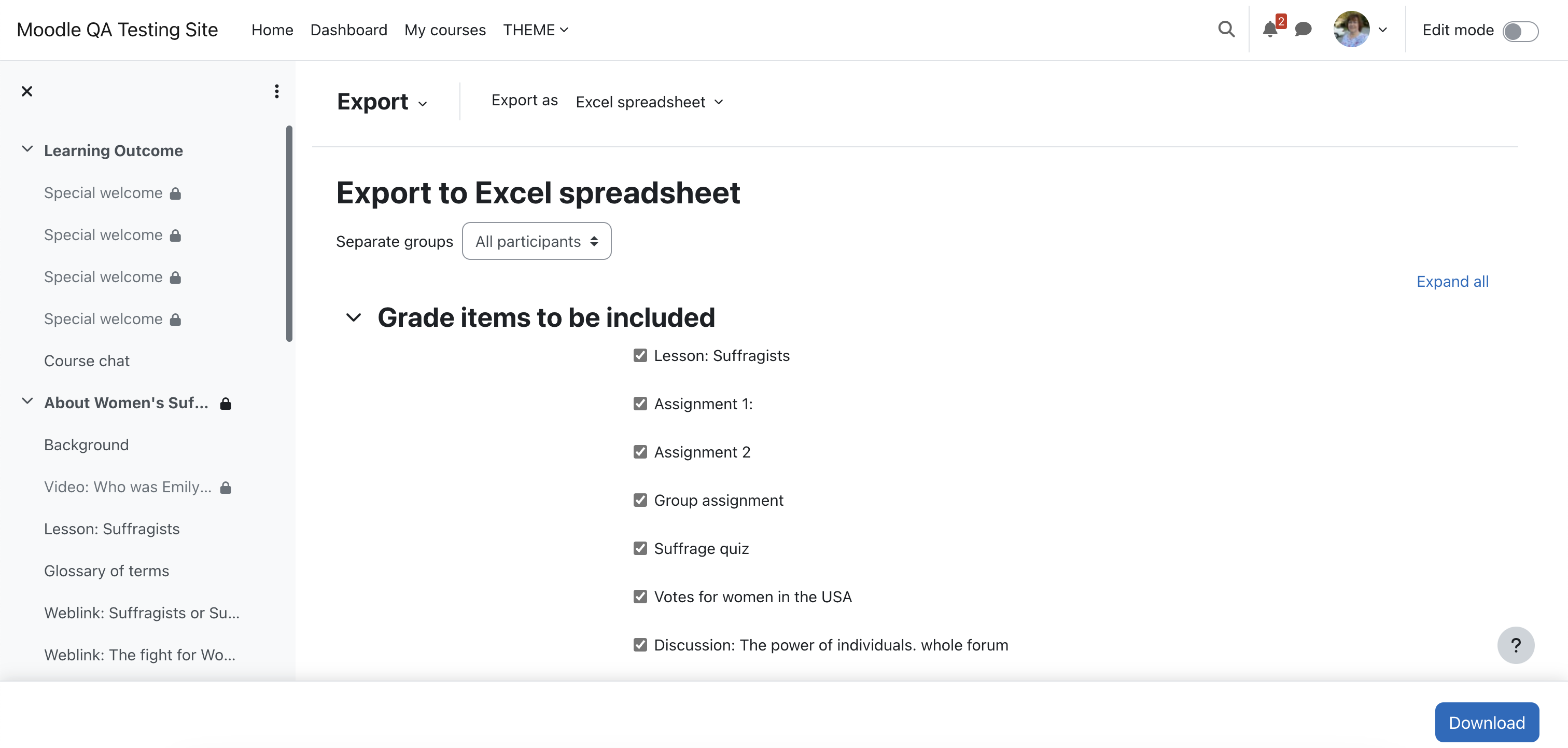Screen dimensions: 1568x748
Task: Close the course index drawer
Action: point(27,91)
